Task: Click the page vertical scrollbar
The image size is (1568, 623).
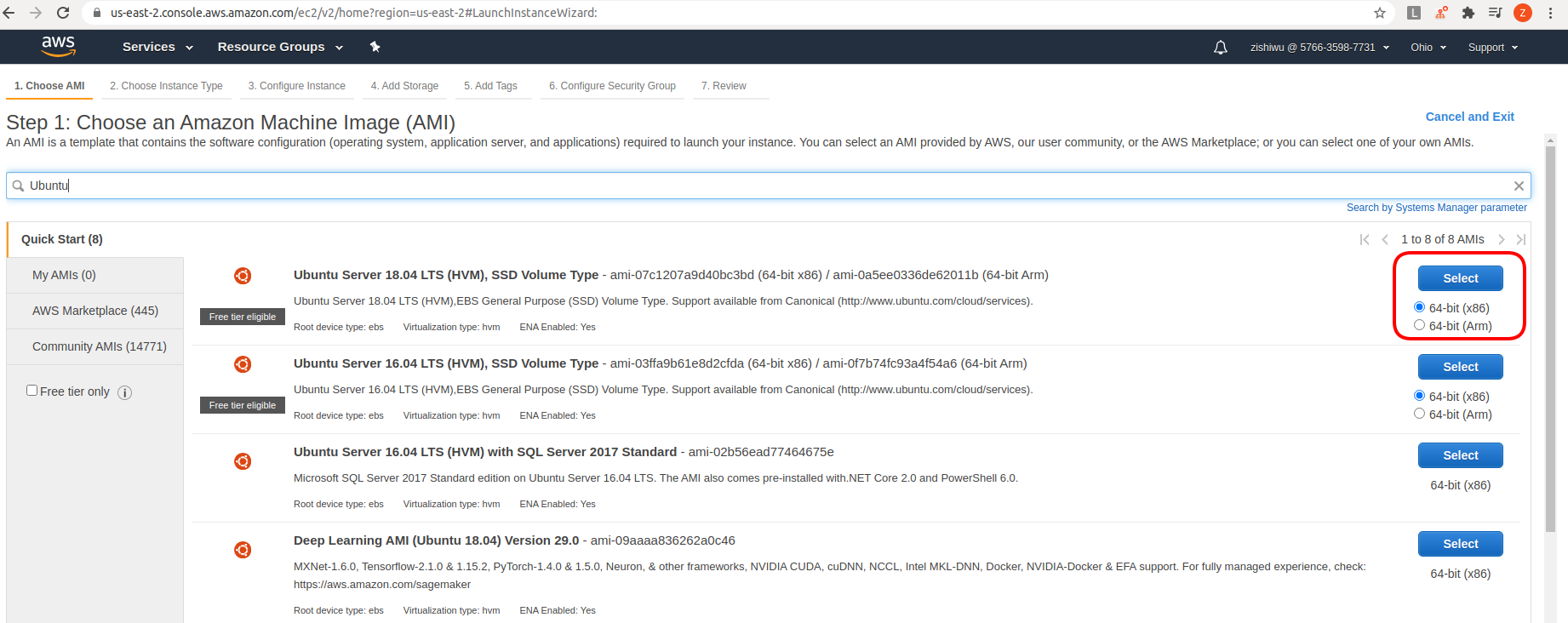Action: click(1550, 340)
